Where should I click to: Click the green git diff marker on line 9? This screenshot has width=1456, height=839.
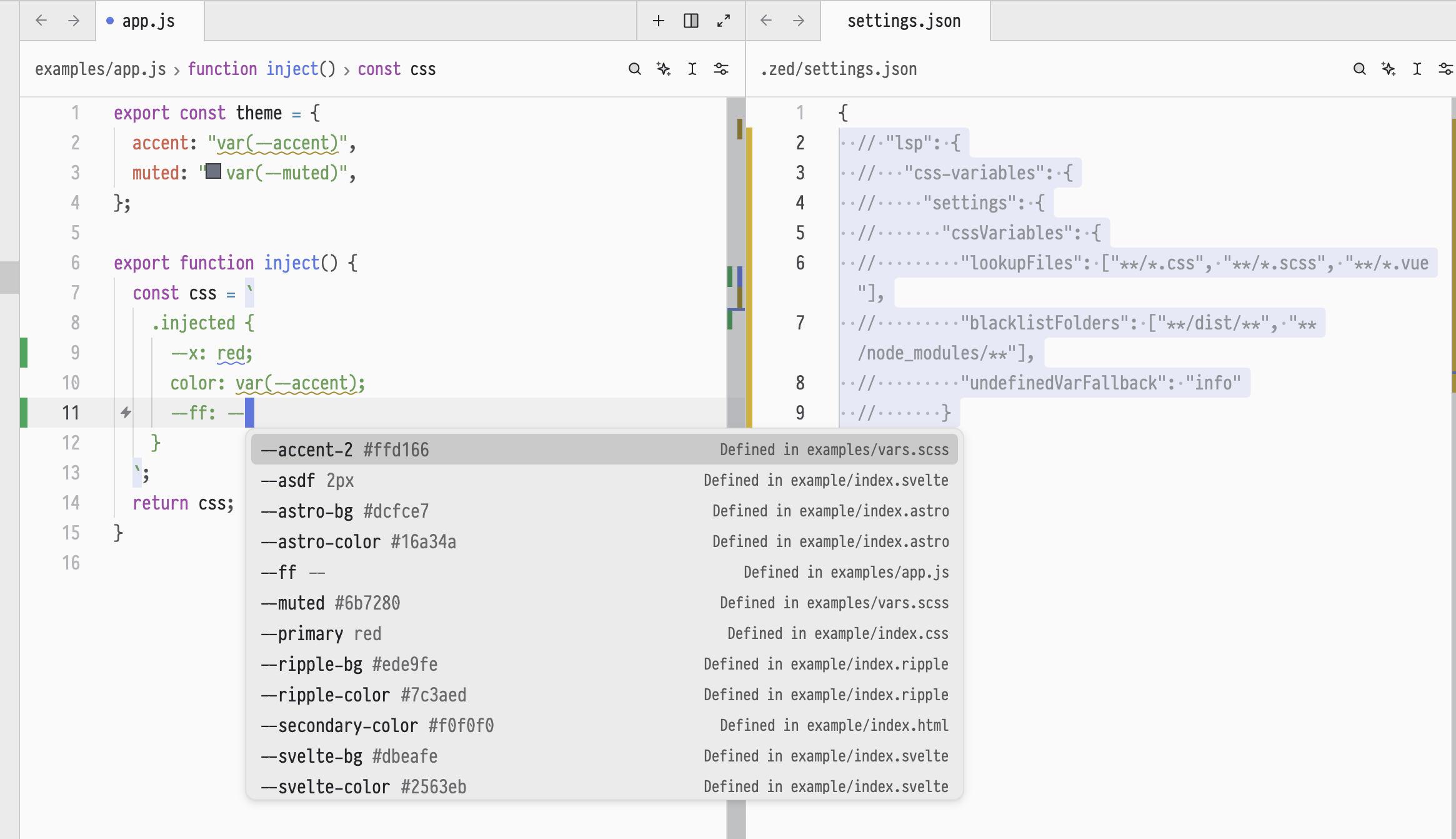tap(24, 353)
